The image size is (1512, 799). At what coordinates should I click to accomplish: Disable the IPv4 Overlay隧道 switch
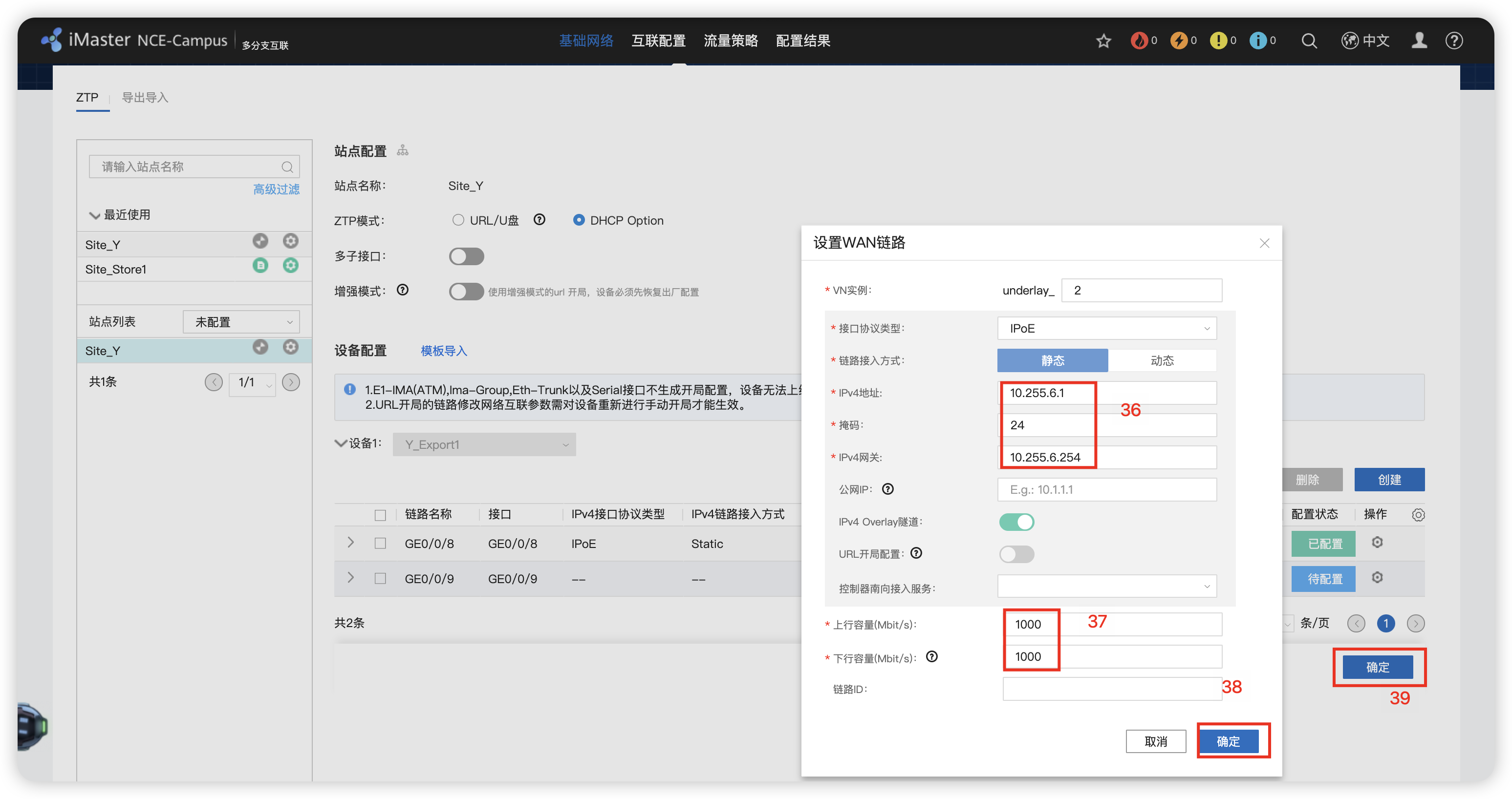(1016, 522)
